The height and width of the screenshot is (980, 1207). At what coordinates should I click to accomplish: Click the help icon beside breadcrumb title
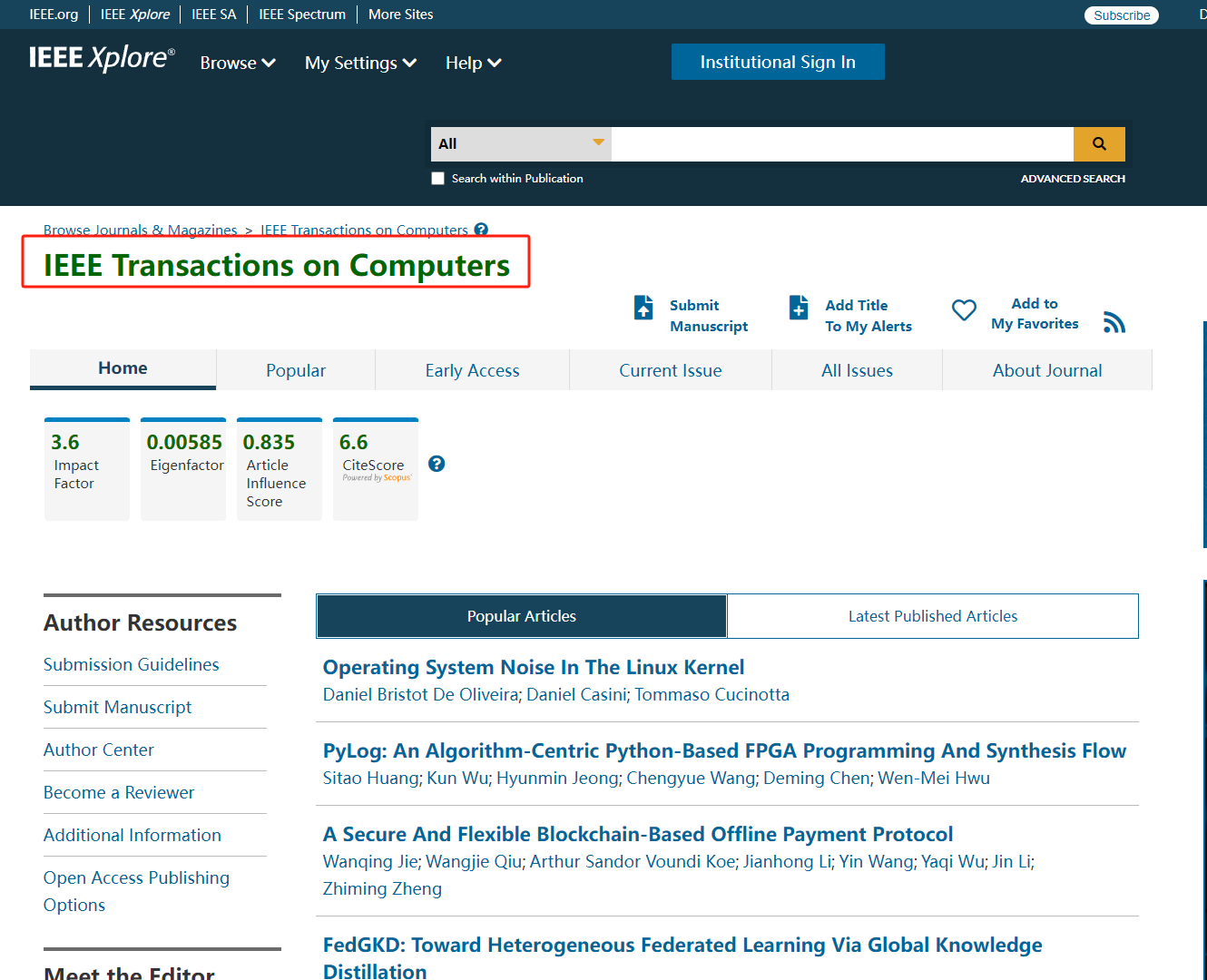pyautogui.click(x=481, y=230)
